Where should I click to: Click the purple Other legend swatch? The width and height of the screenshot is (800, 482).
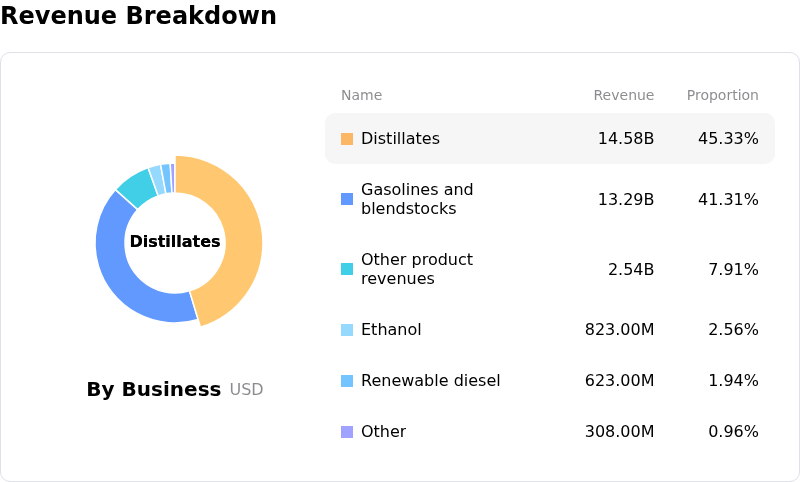click(x=347, y=432)
